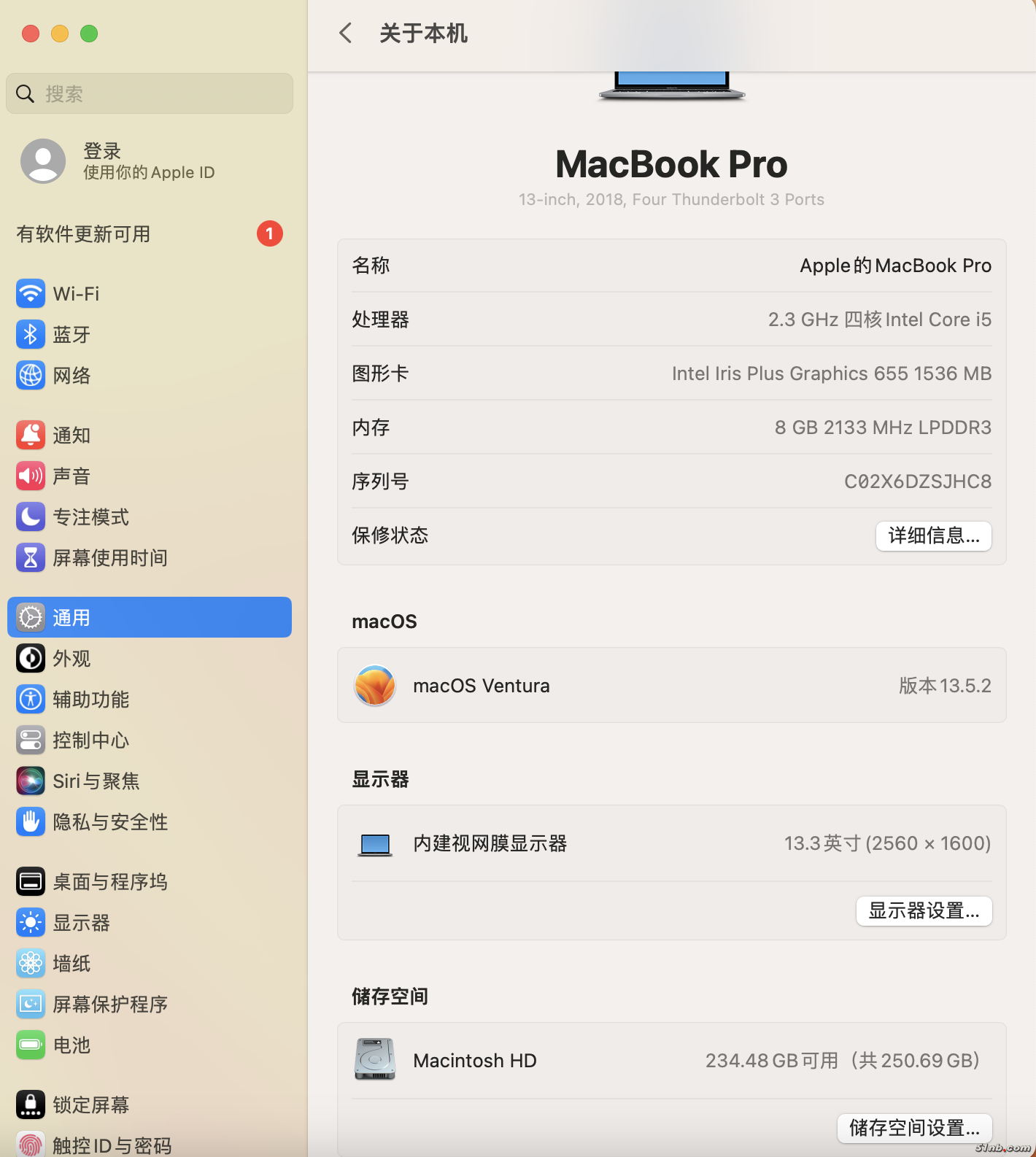Open 辅助功能 settings label
Image resolution: width=1036 pixels, height=1157 pixels.
pyautogui.click(x=90, y=700)
